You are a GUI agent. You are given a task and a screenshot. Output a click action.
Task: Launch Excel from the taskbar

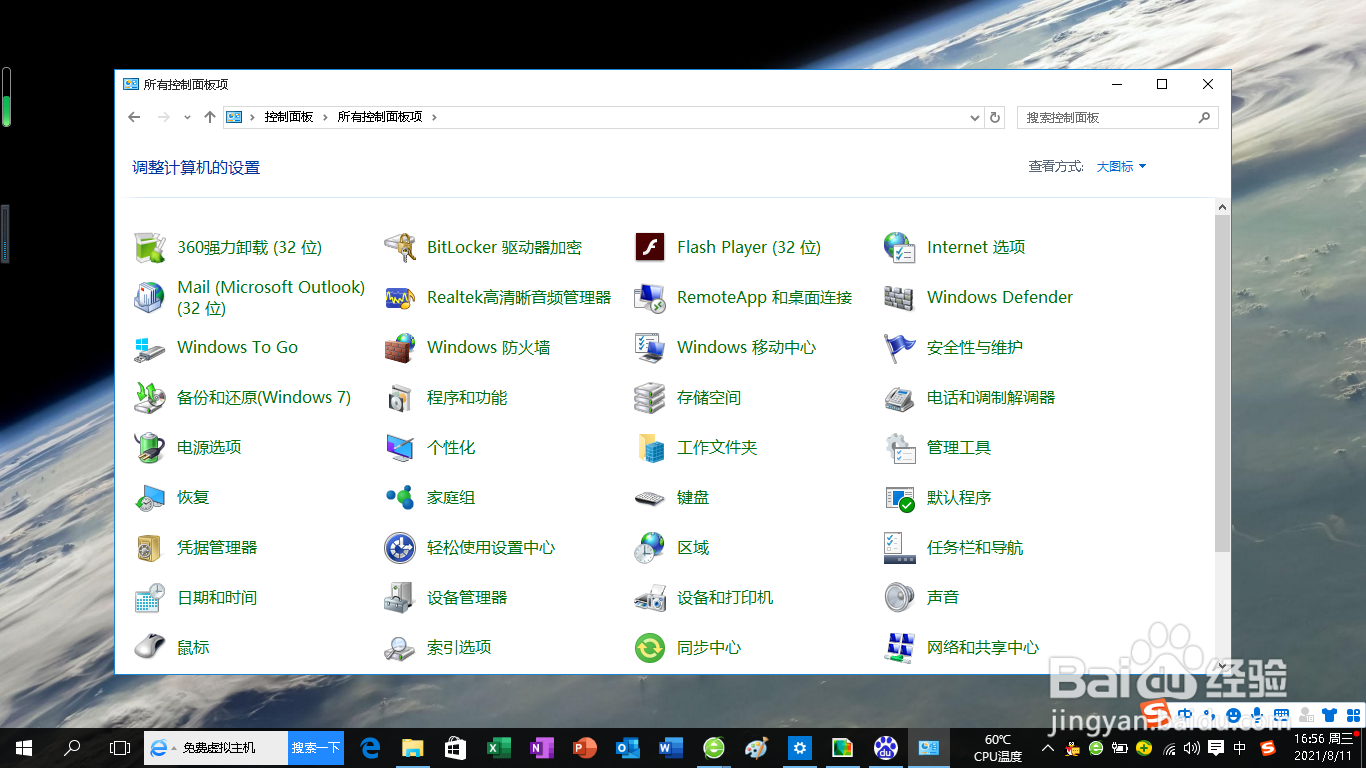499,747
